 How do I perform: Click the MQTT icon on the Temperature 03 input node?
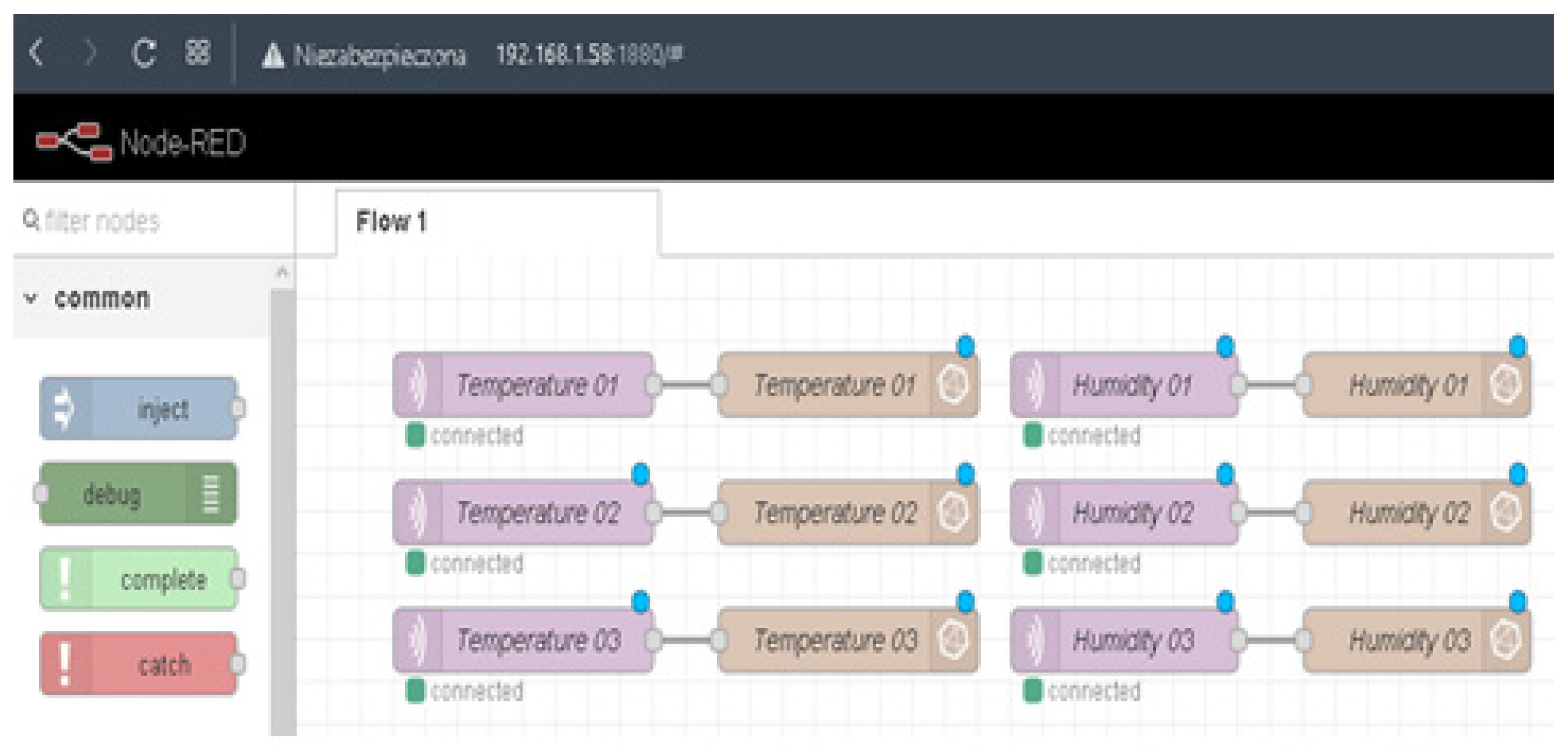[417, 640]
